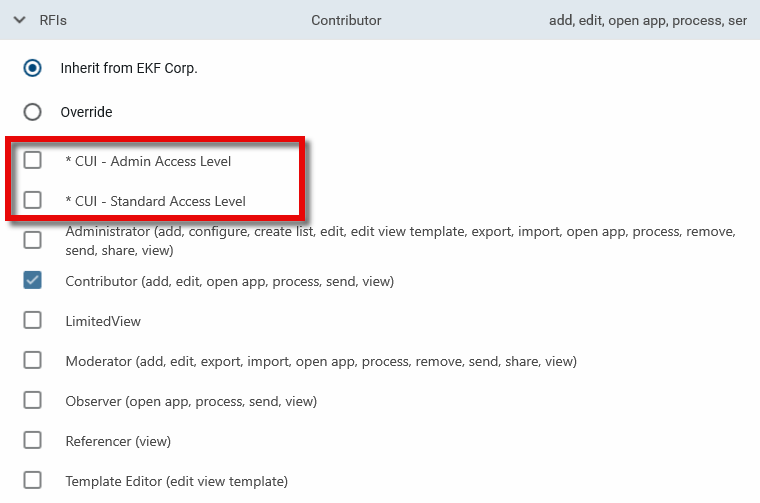Click the Override option label text
760x503 pixels.
pyautogui.click(x=86, y=112)
